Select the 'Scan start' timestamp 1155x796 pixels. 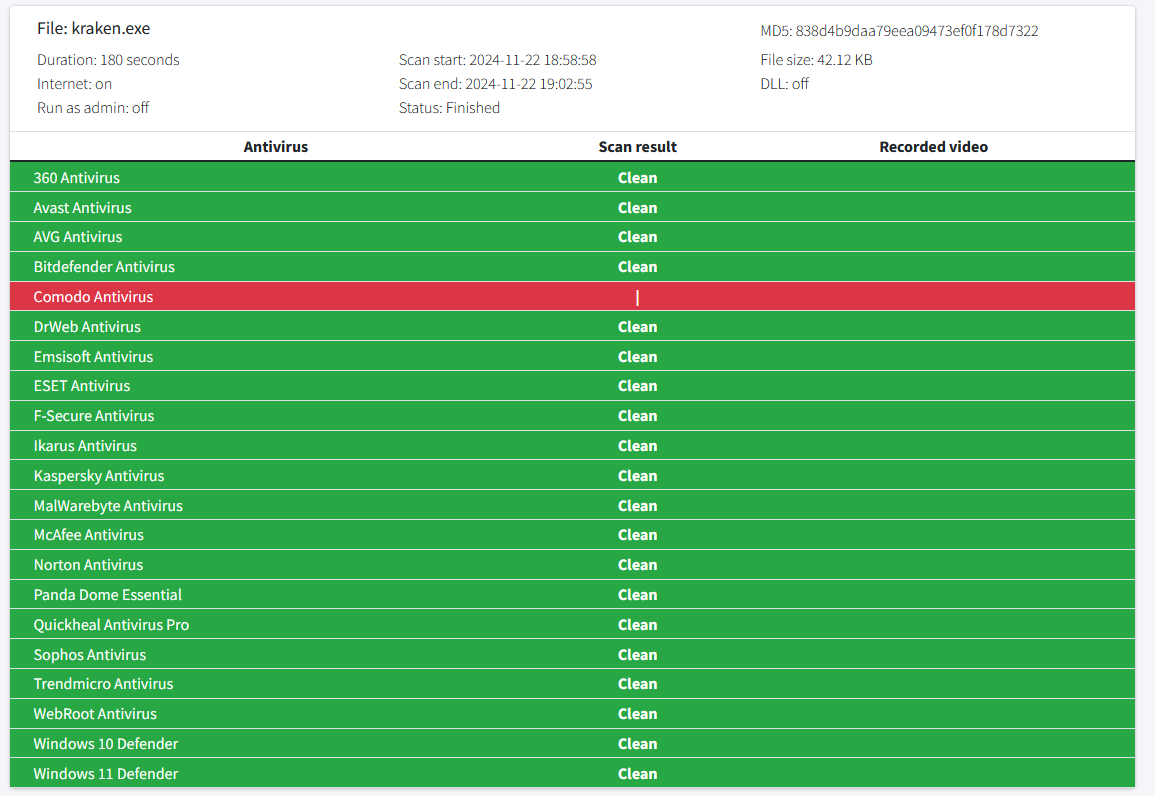[x=533, y=60]
